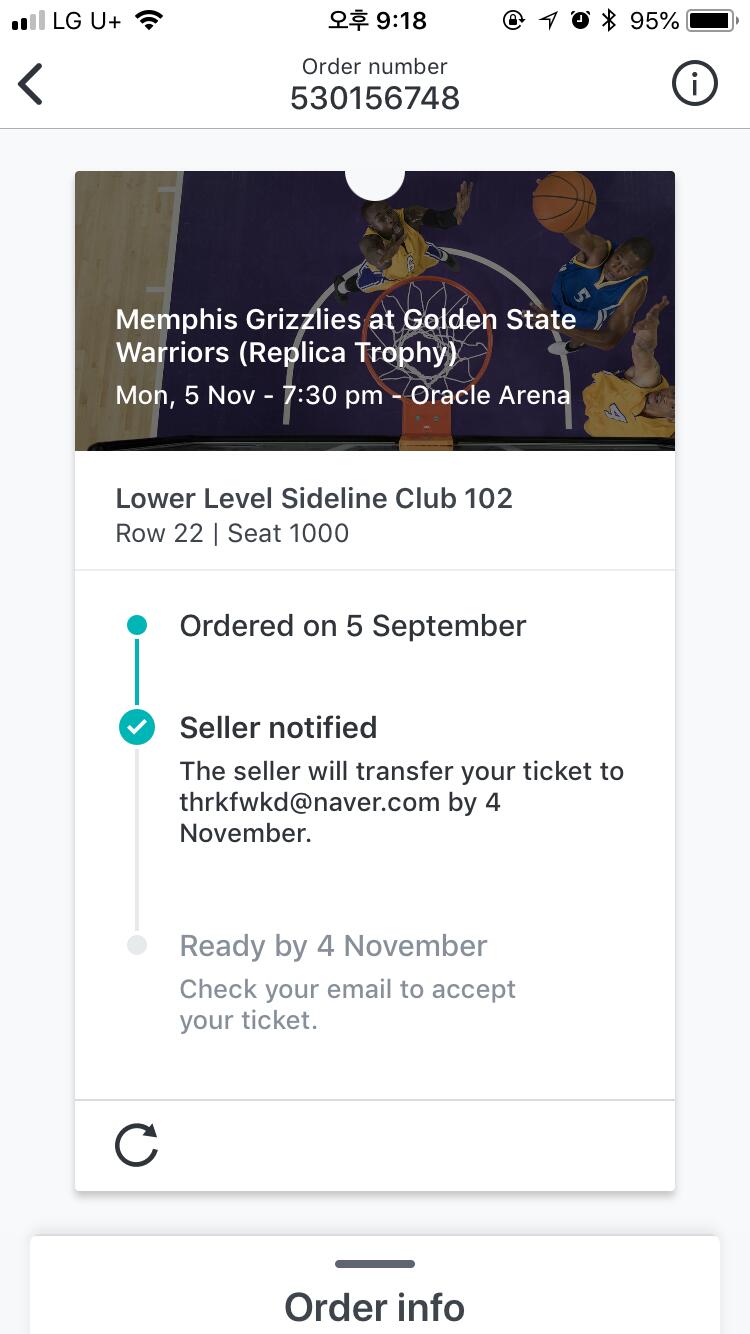Tap the thrkfwkd@naver.com email address
Screen dimensions: 750x1334
[309, 802]
